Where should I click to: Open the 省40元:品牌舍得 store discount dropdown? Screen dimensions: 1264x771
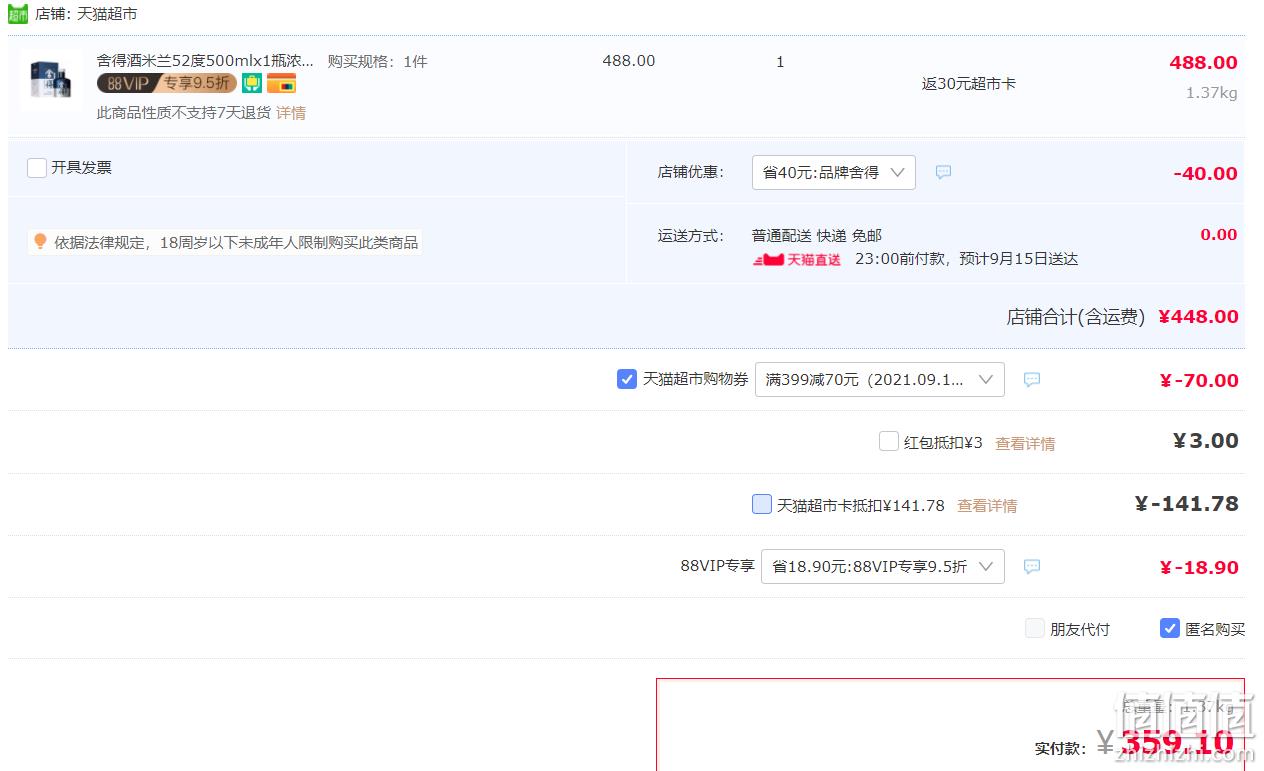pos(834,173)
